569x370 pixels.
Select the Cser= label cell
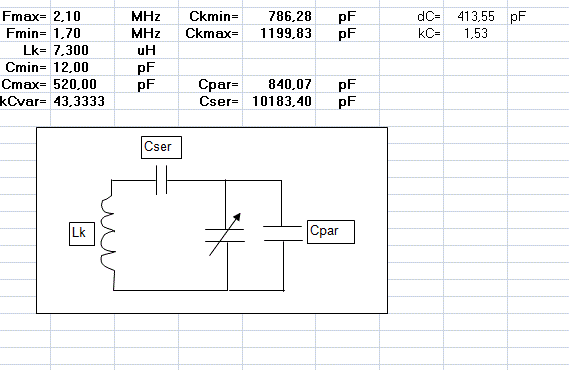(210, 101)
